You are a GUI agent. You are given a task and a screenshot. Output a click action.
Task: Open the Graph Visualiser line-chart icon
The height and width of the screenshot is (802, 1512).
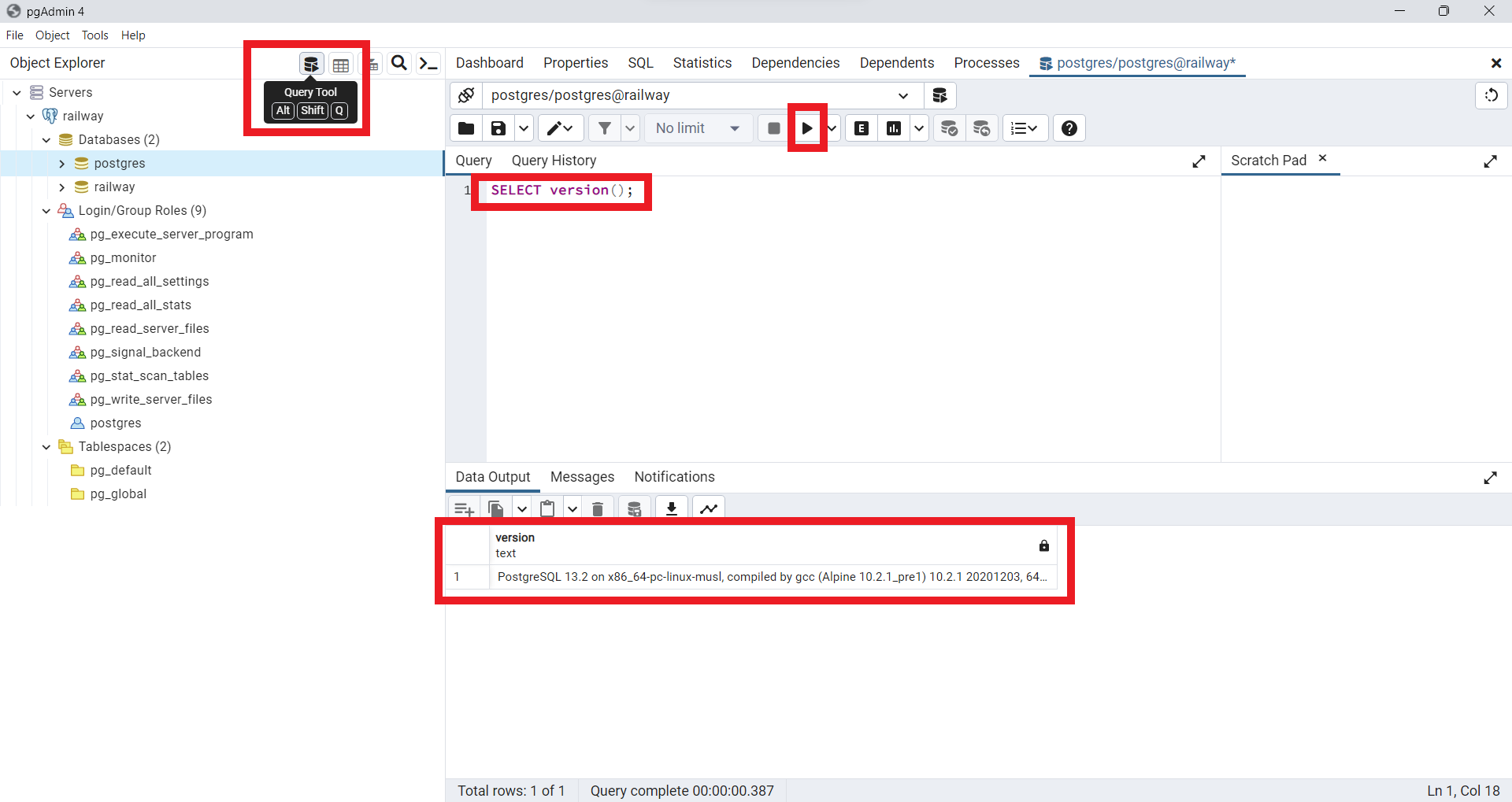click(709, 509)
